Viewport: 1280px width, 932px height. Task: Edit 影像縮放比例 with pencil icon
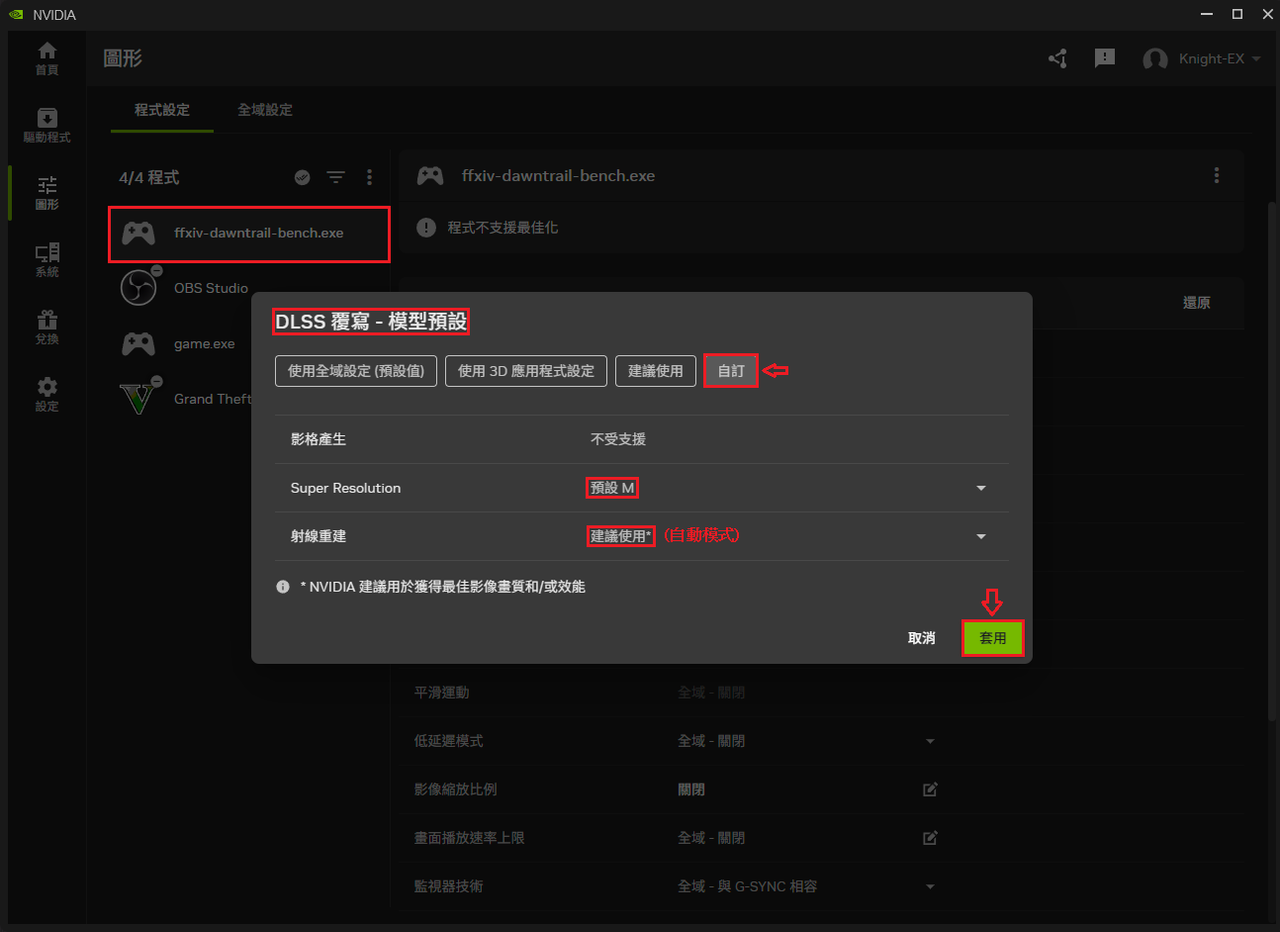[x=930, y=789]
